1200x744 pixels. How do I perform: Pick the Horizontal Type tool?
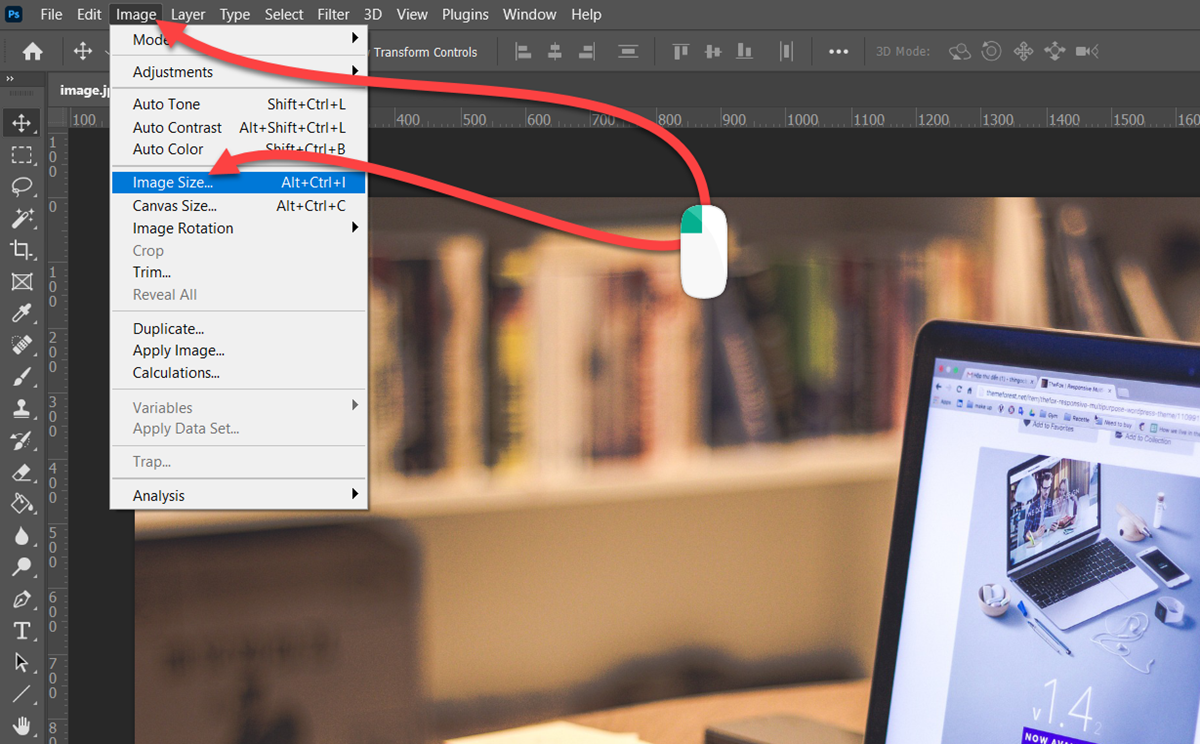click(21, 631)
